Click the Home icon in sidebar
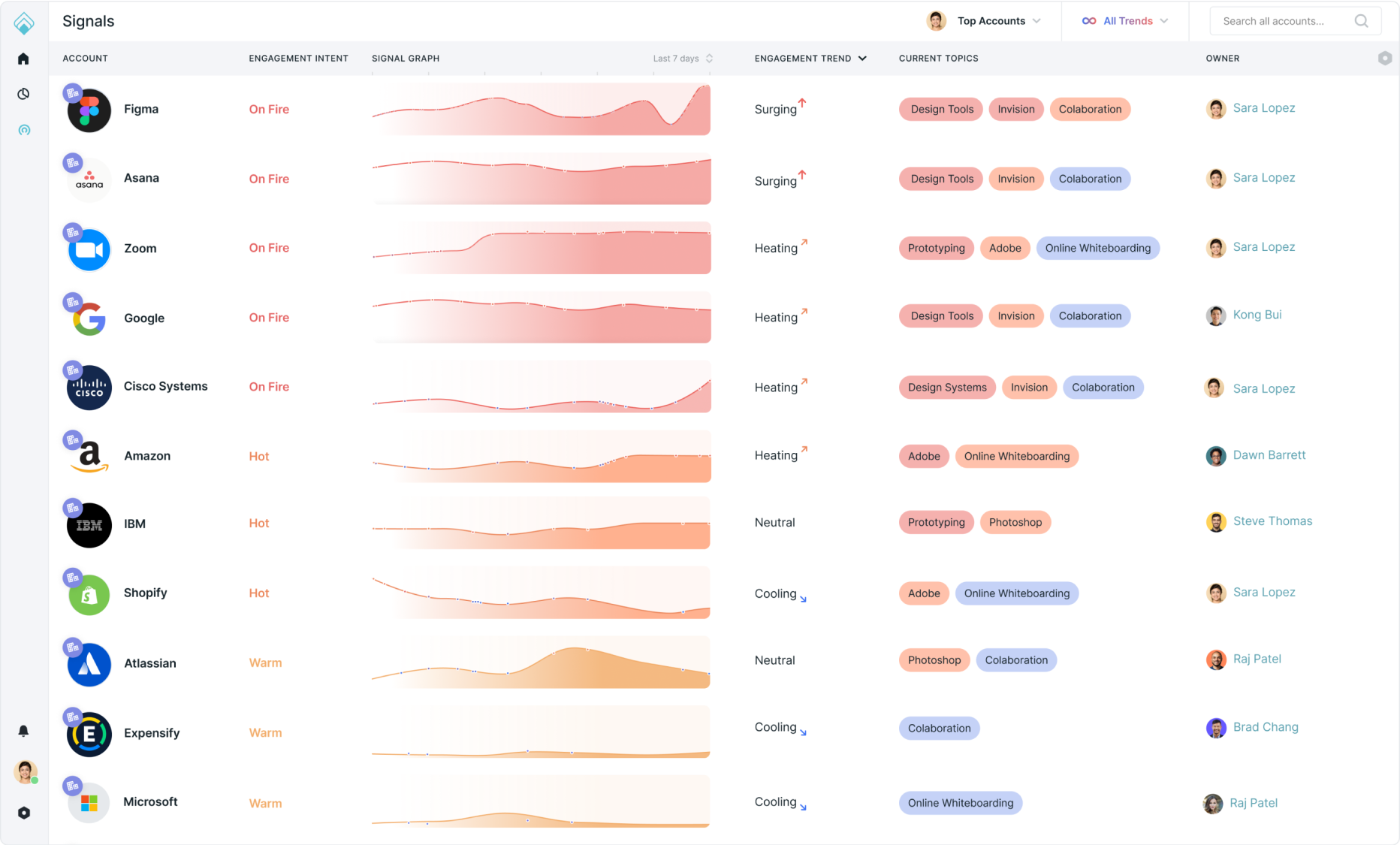The width and height of the screenshot is (1400, 845). point(23,59)
